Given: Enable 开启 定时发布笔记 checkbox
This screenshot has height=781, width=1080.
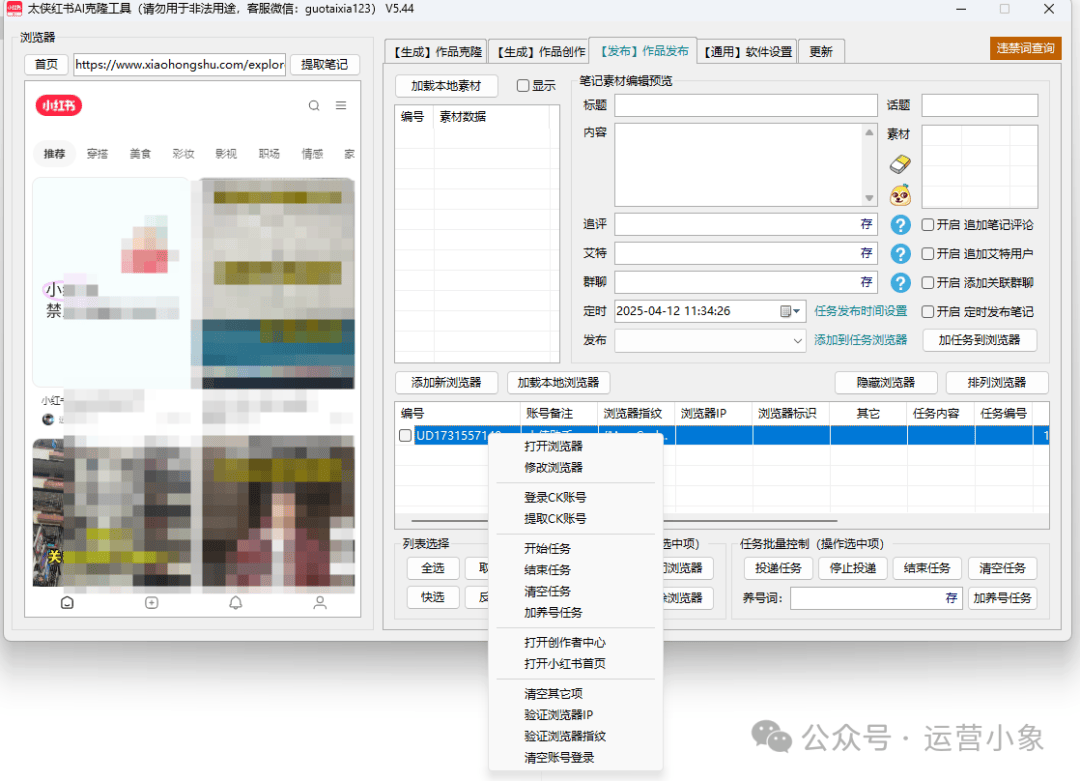Looking at the screenshot, I should click(x=928, y=311).
